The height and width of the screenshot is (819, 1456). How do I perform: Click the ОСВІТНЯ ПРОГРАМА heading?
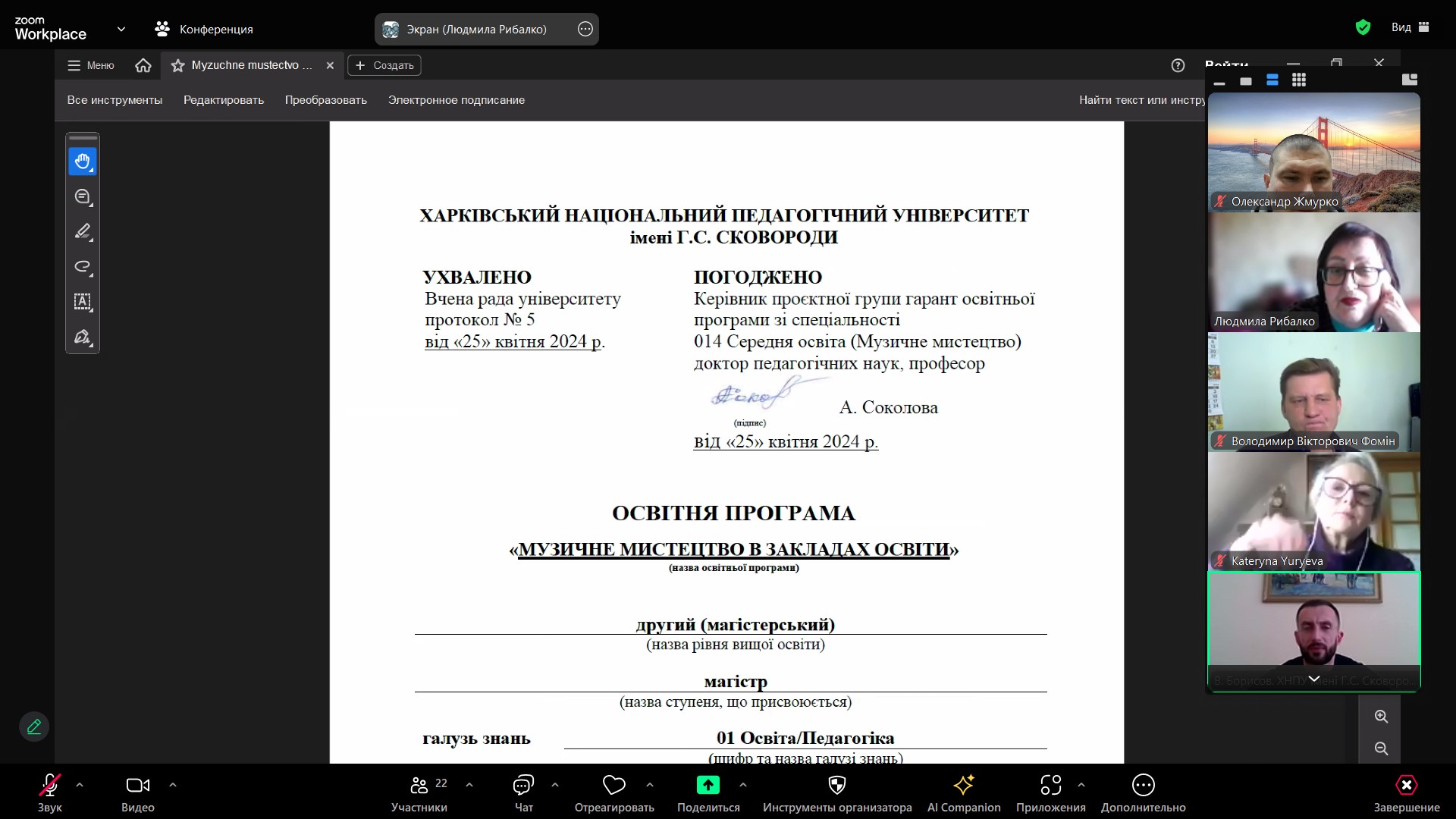[734, 513]
